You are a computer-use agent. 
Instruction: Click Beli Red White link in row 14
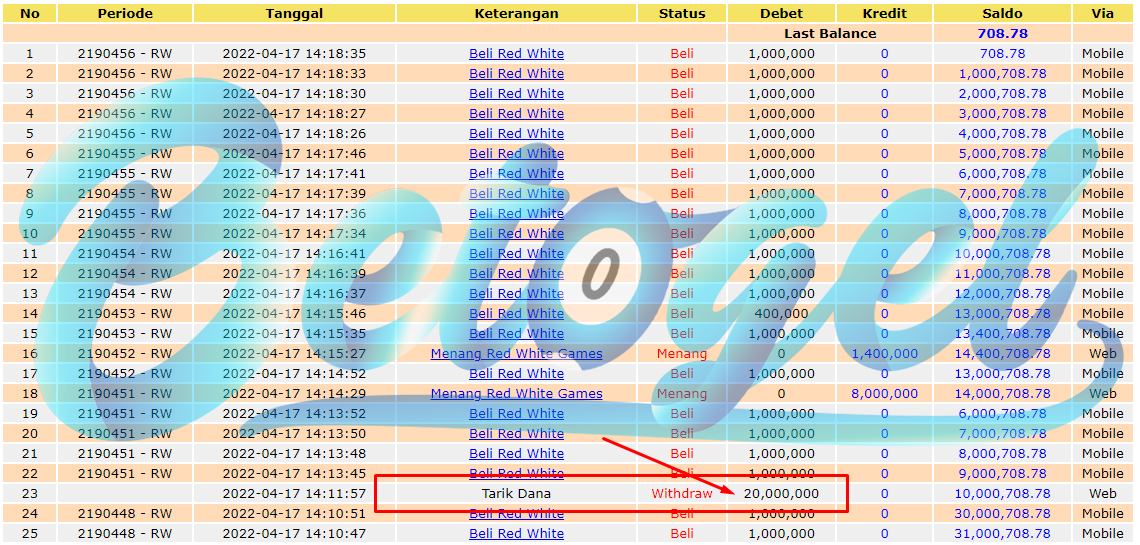tap(516, 314)
